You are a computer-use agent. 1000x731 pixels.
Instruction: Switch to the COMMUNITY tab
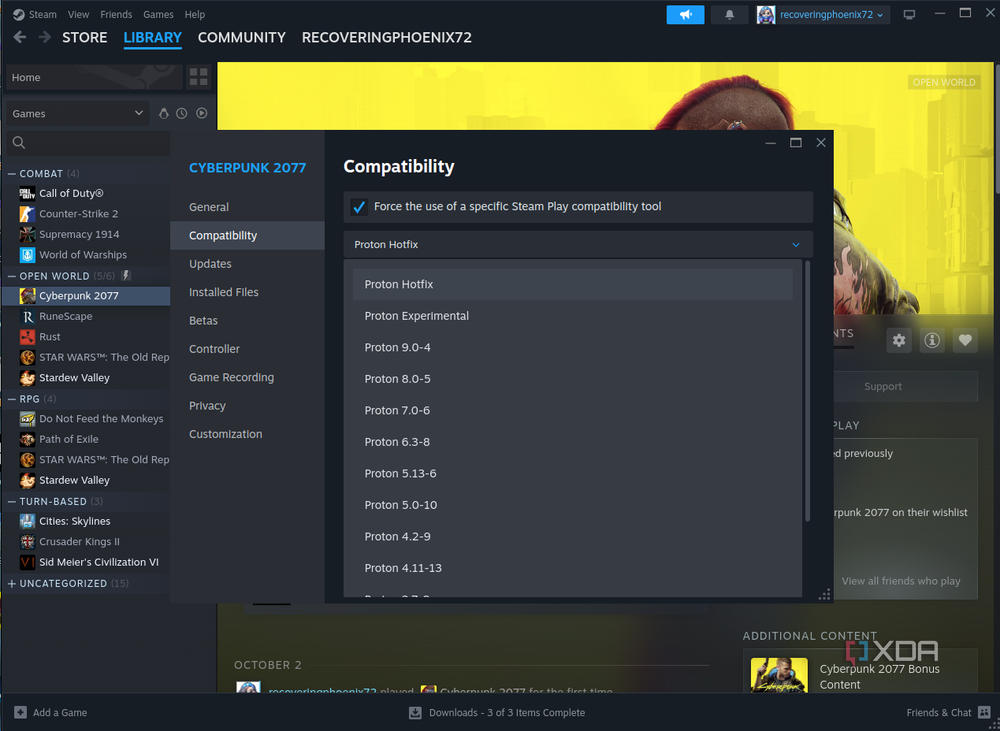(x=242, y=37)
